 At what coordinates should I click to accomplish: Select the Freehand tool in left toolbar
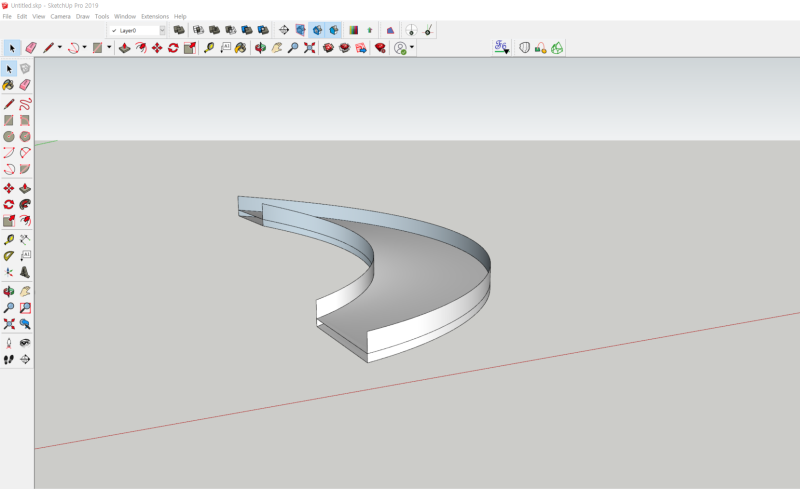pyautogui.click(x=25, y=103)
